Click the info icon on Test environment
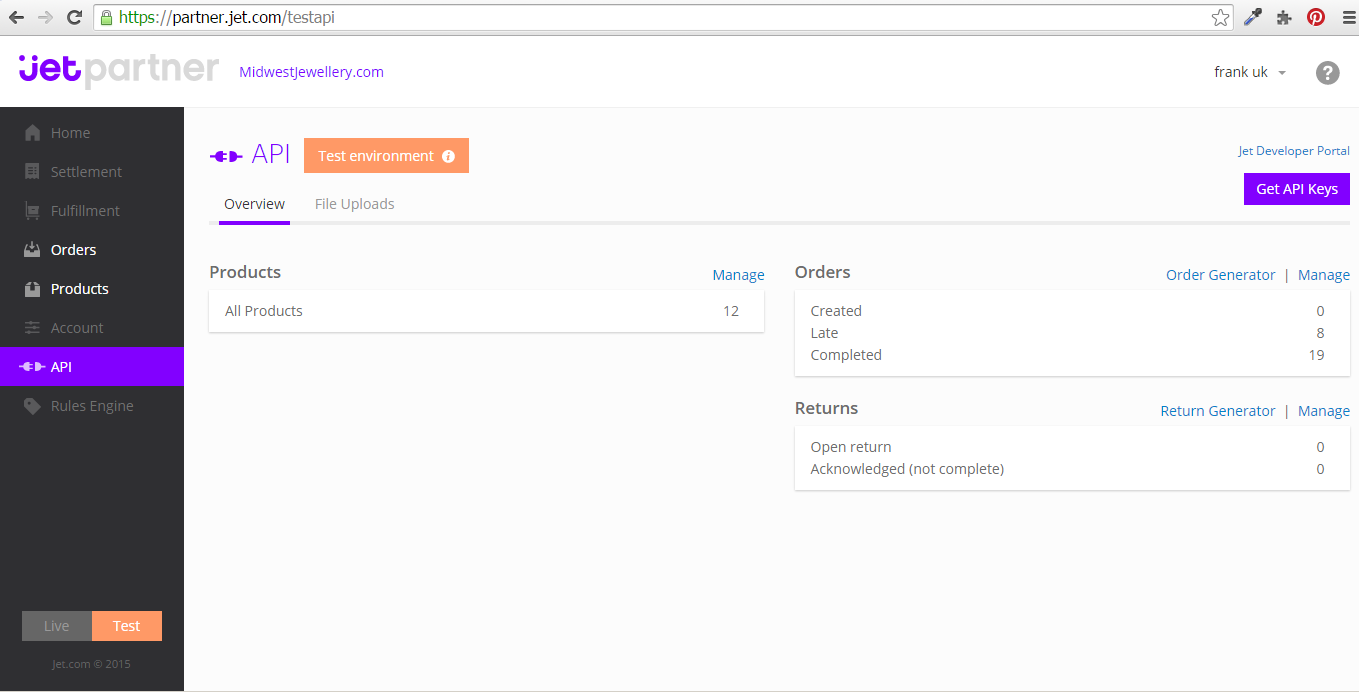1359x693 pixels. [x=448, y=156]
